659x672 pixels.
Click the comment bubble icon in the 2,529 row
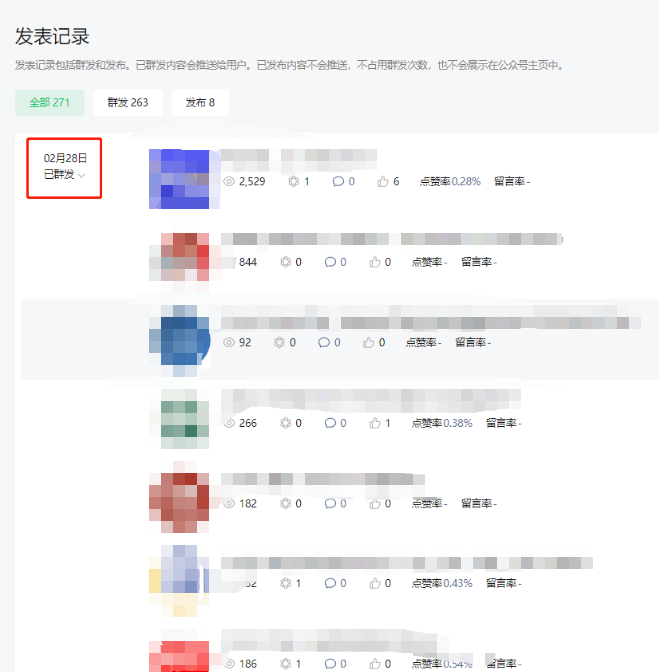[338, 181]
